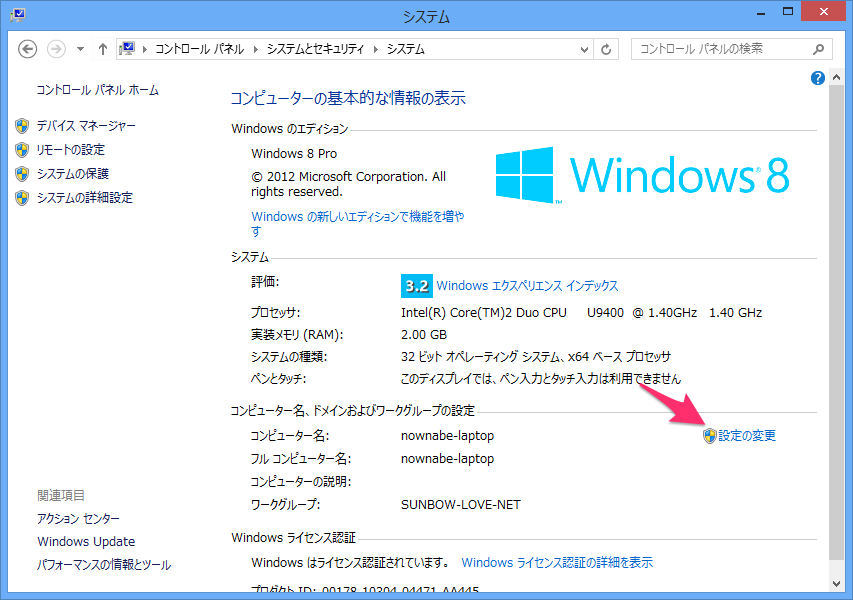
Task: Click the system icon in the title bar
Action: coord(18,15)
